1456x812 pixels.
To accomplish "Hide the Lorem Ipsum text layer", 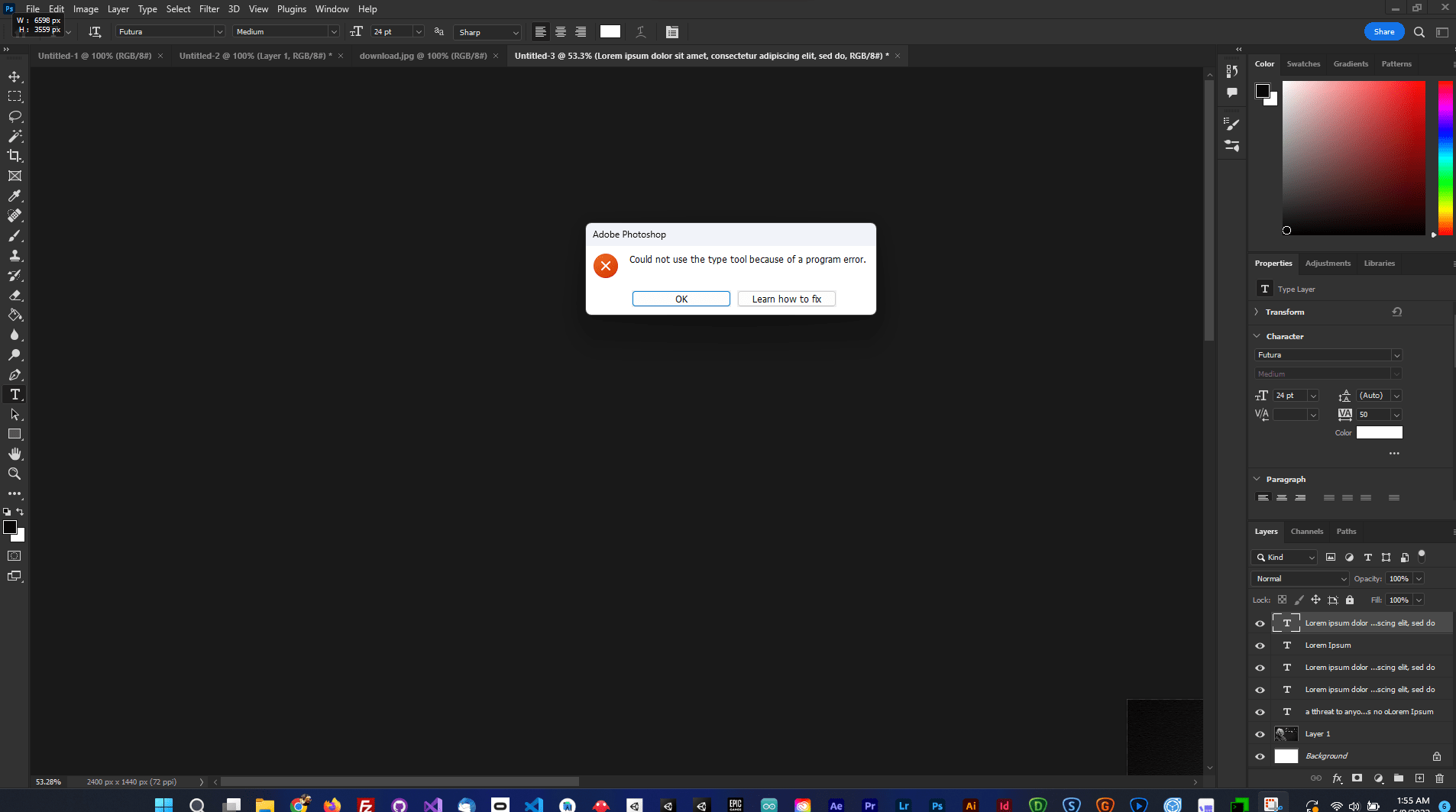I will click(x=1260, y=645).
